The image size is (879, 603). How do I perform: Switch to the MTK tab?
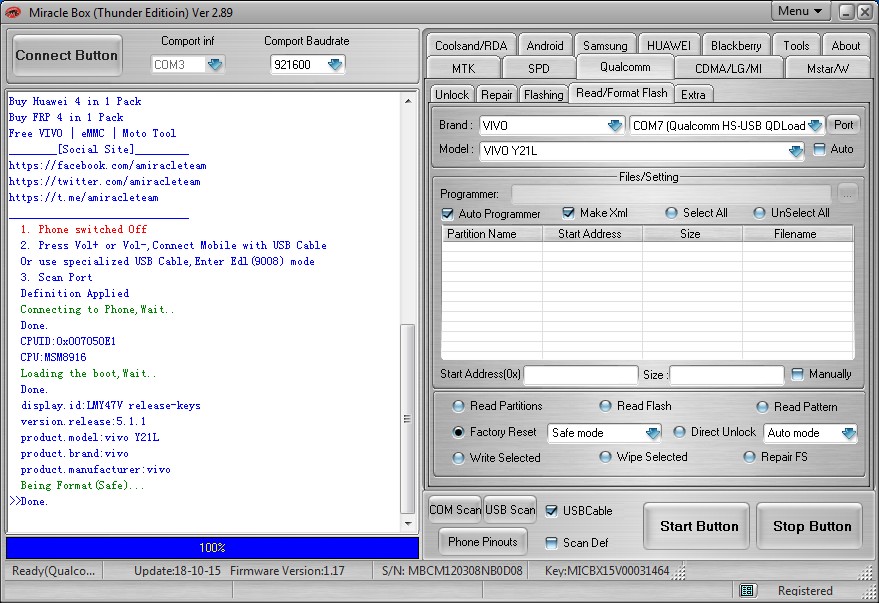click(463, 68)
